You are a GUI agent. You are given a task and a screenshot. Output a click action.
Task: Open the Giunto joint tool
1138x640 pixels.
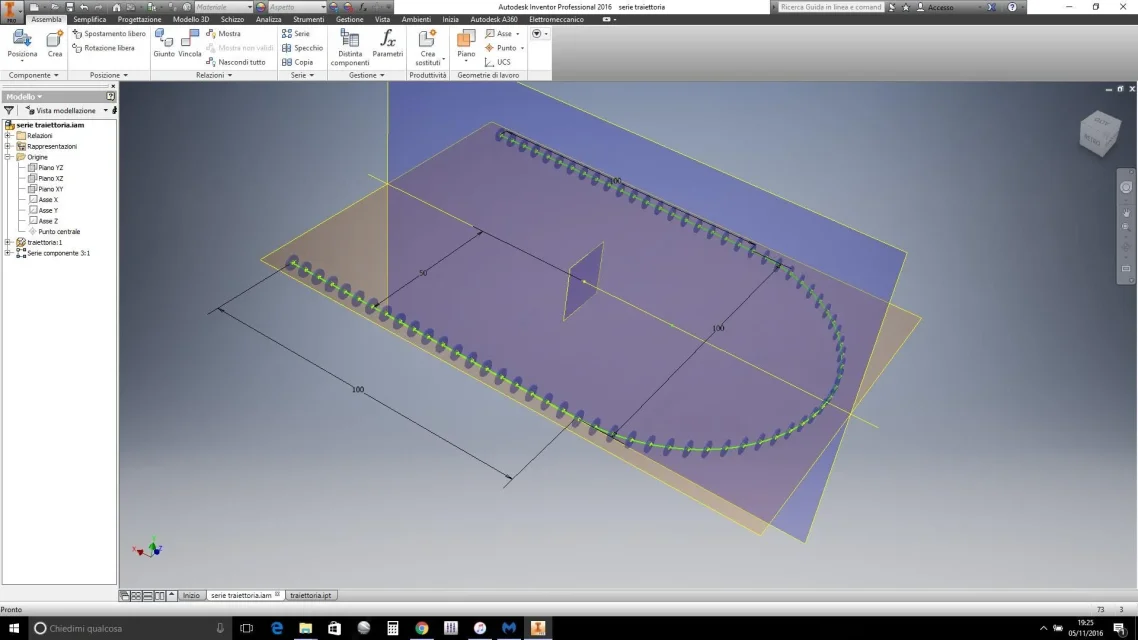(164, 44)
